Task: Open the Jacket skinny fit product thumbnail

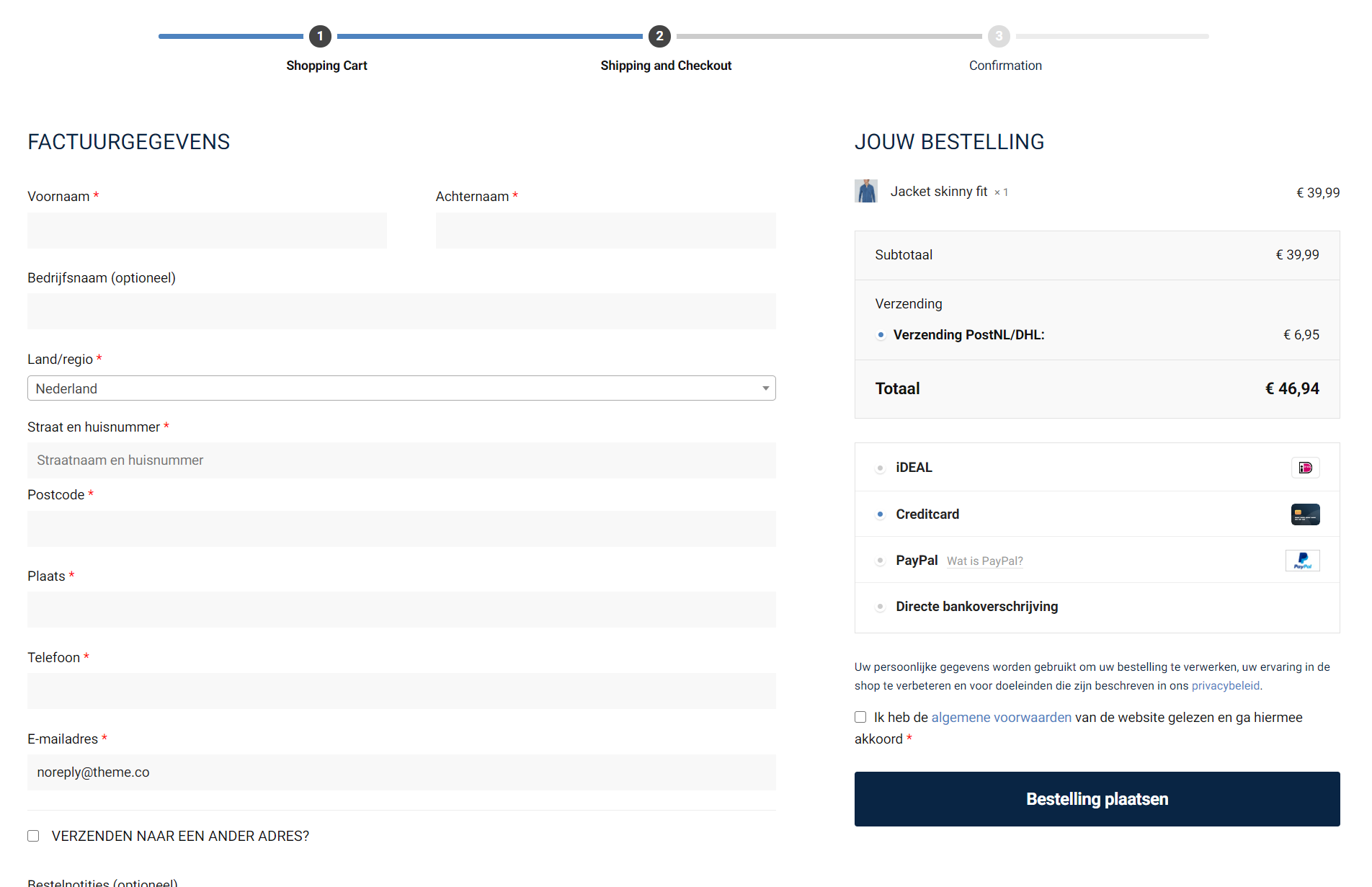Action: click(x=866, y=191)
